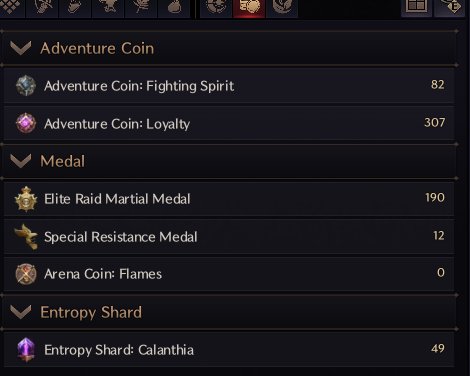470x376 pixels.
Task: Click the Arena Coin: Flames icon
Action: click(x=26, y=274)
